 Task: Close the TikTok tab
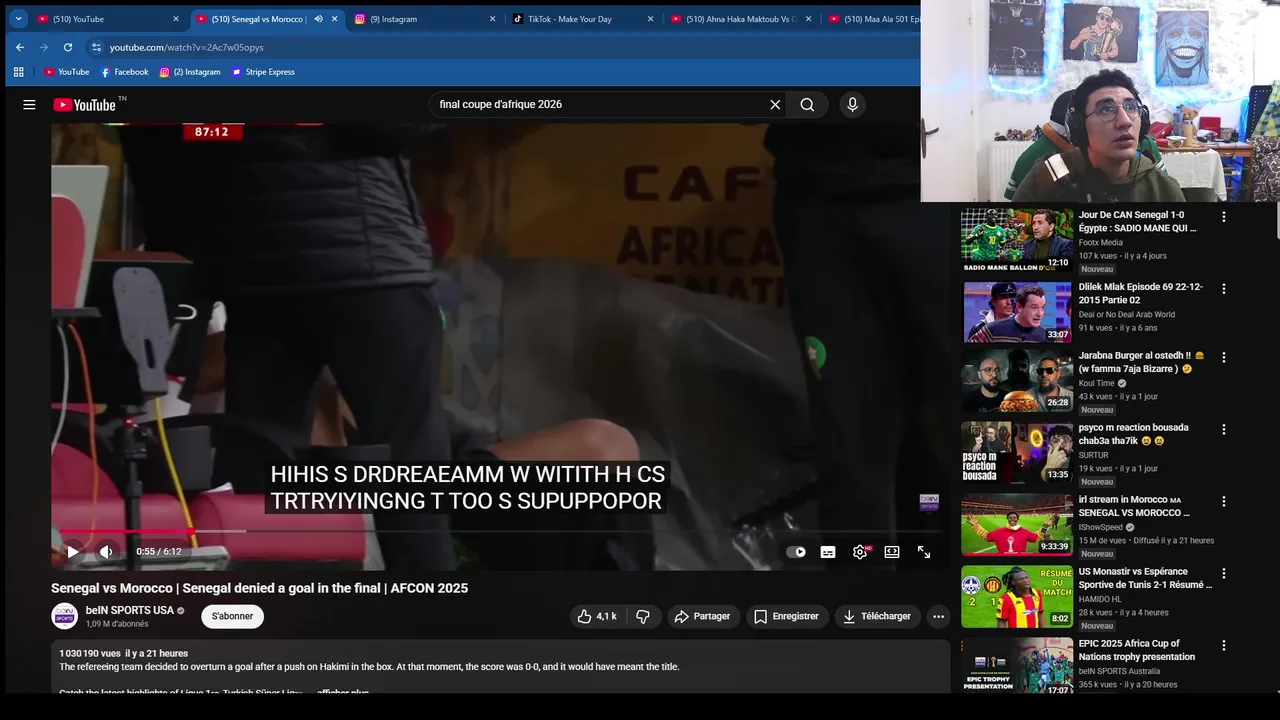click(650, 19)
